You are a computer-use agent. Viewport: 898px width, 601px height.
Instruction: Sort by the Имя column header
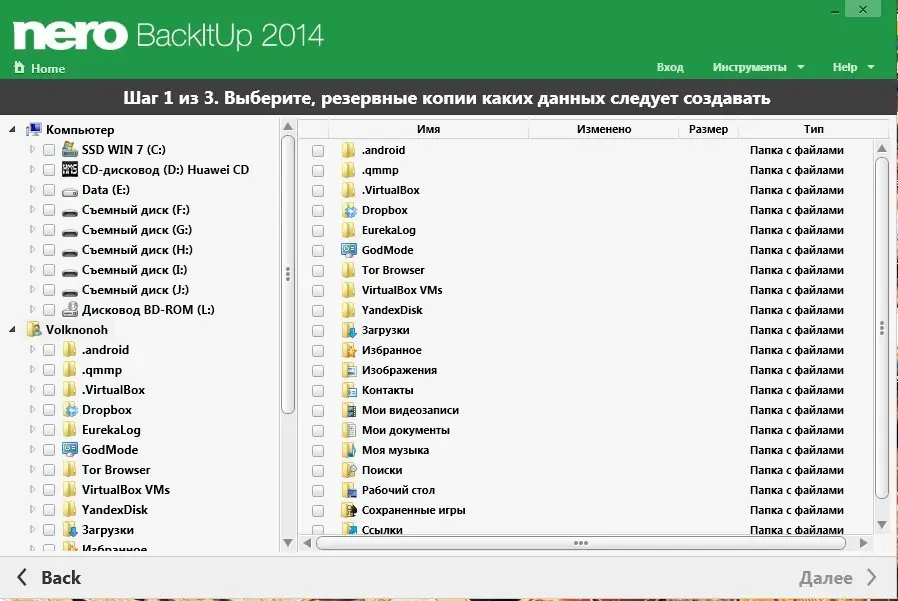tap(428, 129)
